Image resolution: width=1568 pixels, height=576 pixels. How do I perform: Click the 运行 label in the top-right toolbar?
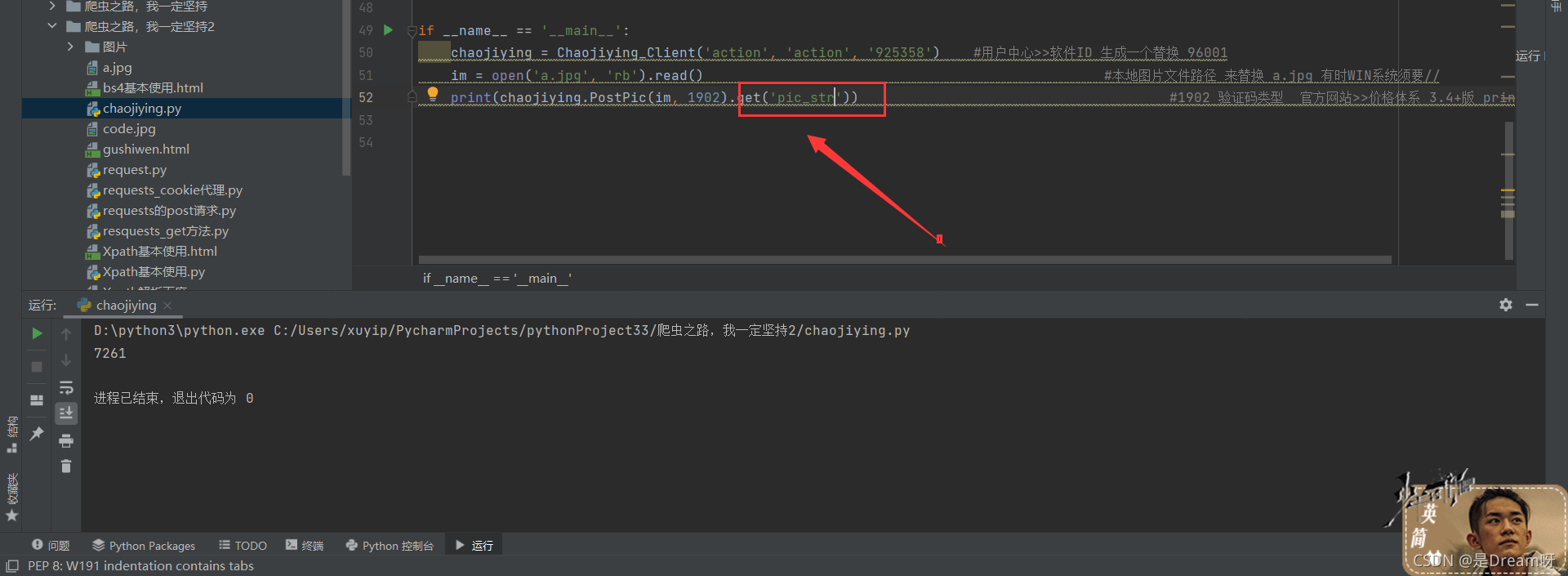1527,56
